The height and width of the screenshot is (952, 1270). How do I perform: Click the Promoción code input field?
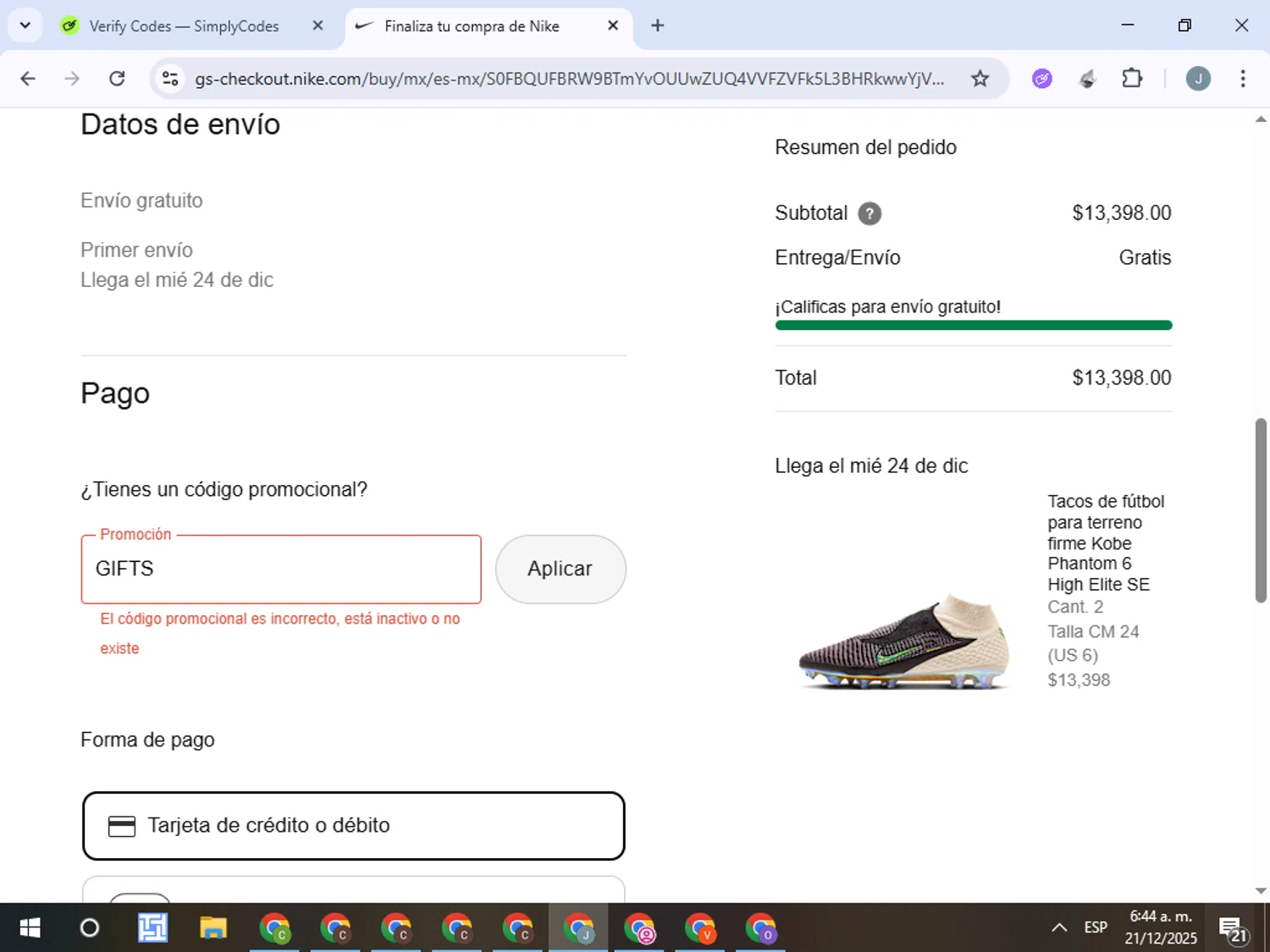[281, 569]
